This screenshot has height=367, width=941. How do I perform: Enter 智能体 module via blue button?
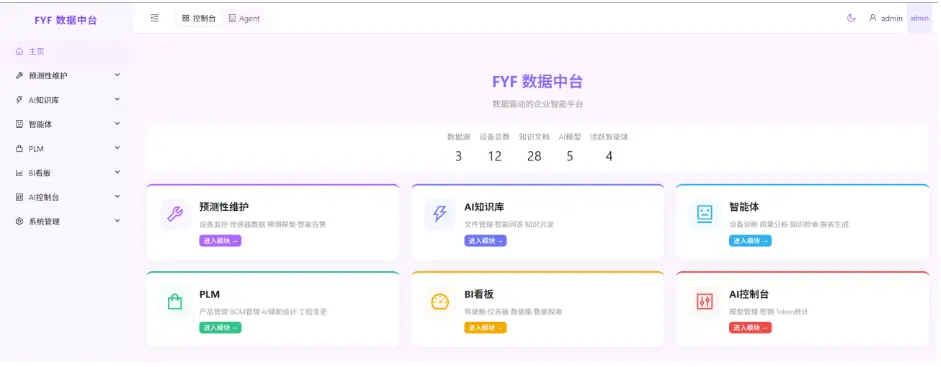click(750, 240)
